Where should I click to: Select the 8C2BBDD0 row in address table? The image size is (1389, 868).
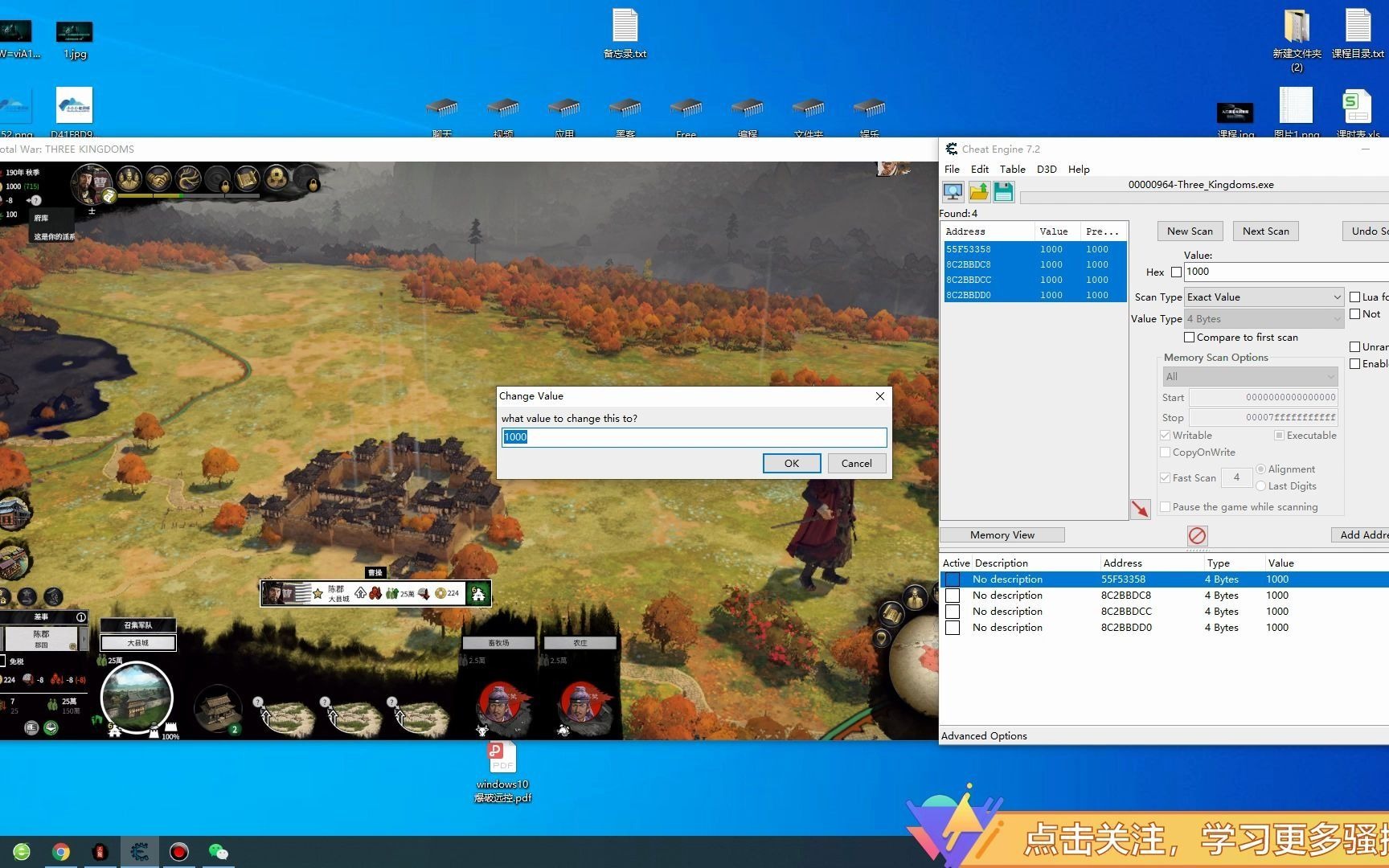(x=1164, y=628)
